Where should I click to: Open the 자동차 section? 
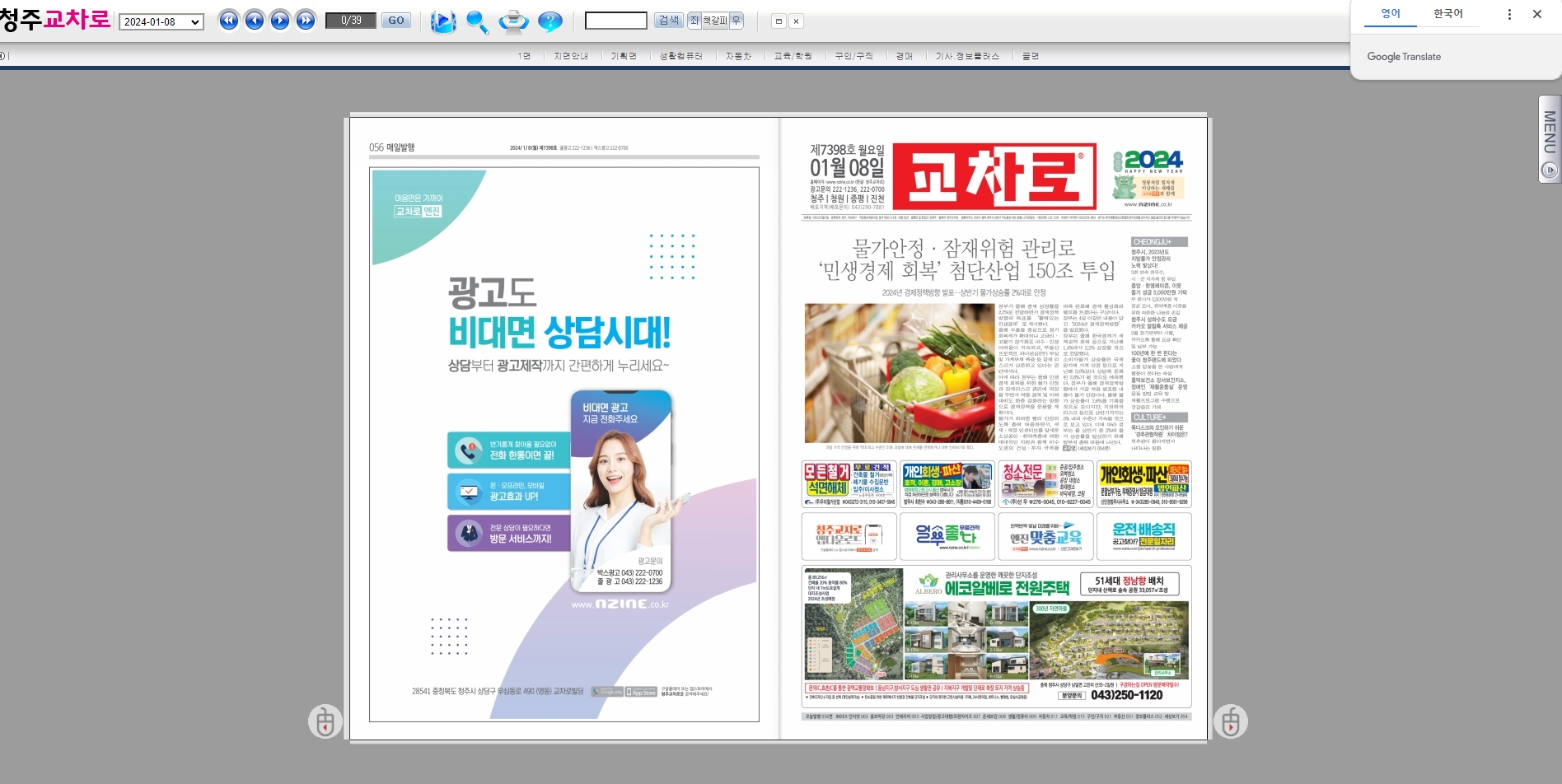point(739,56)
